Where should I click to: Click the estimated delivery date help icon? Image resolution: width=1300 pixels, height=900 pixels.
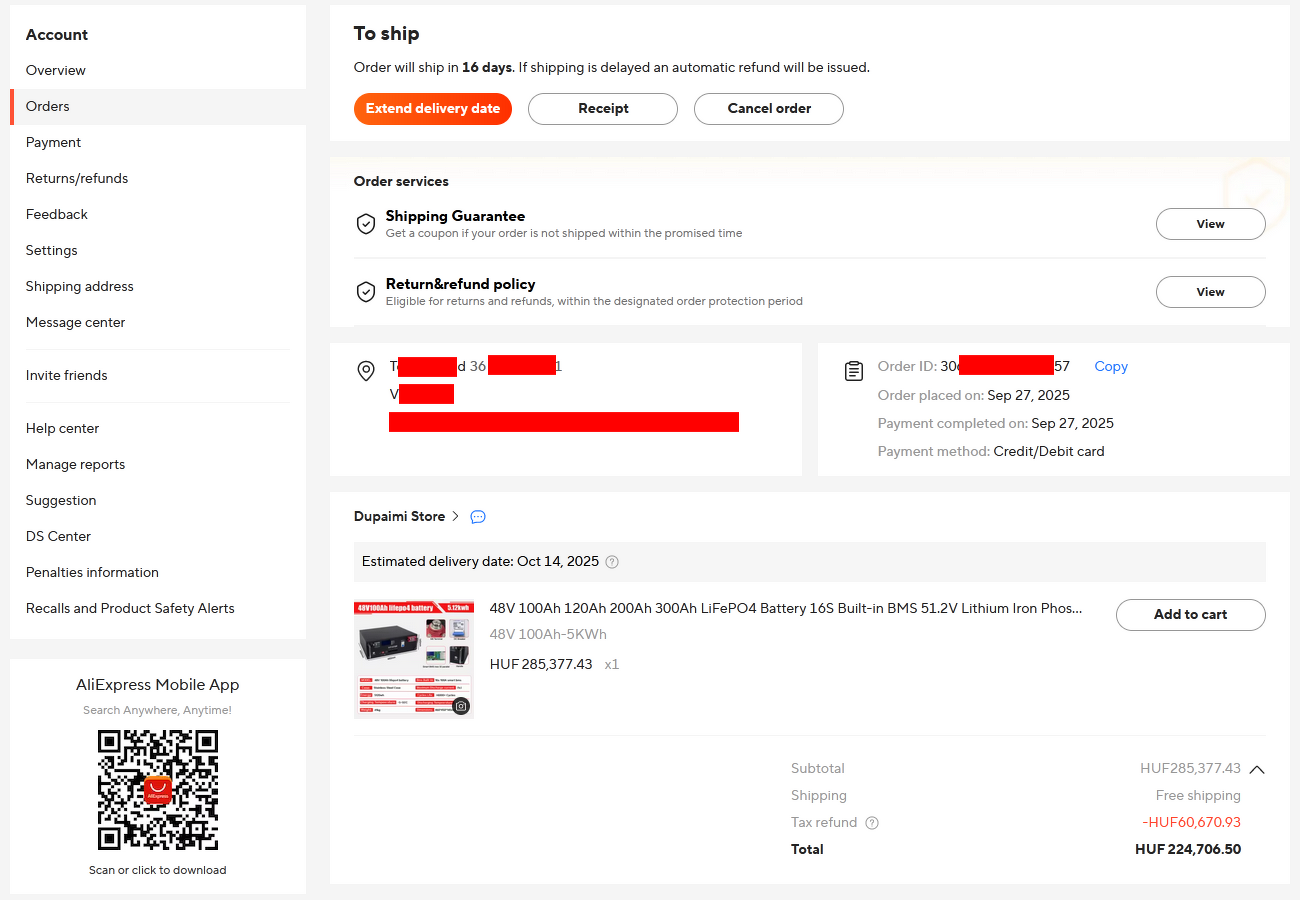click(612, 562)
